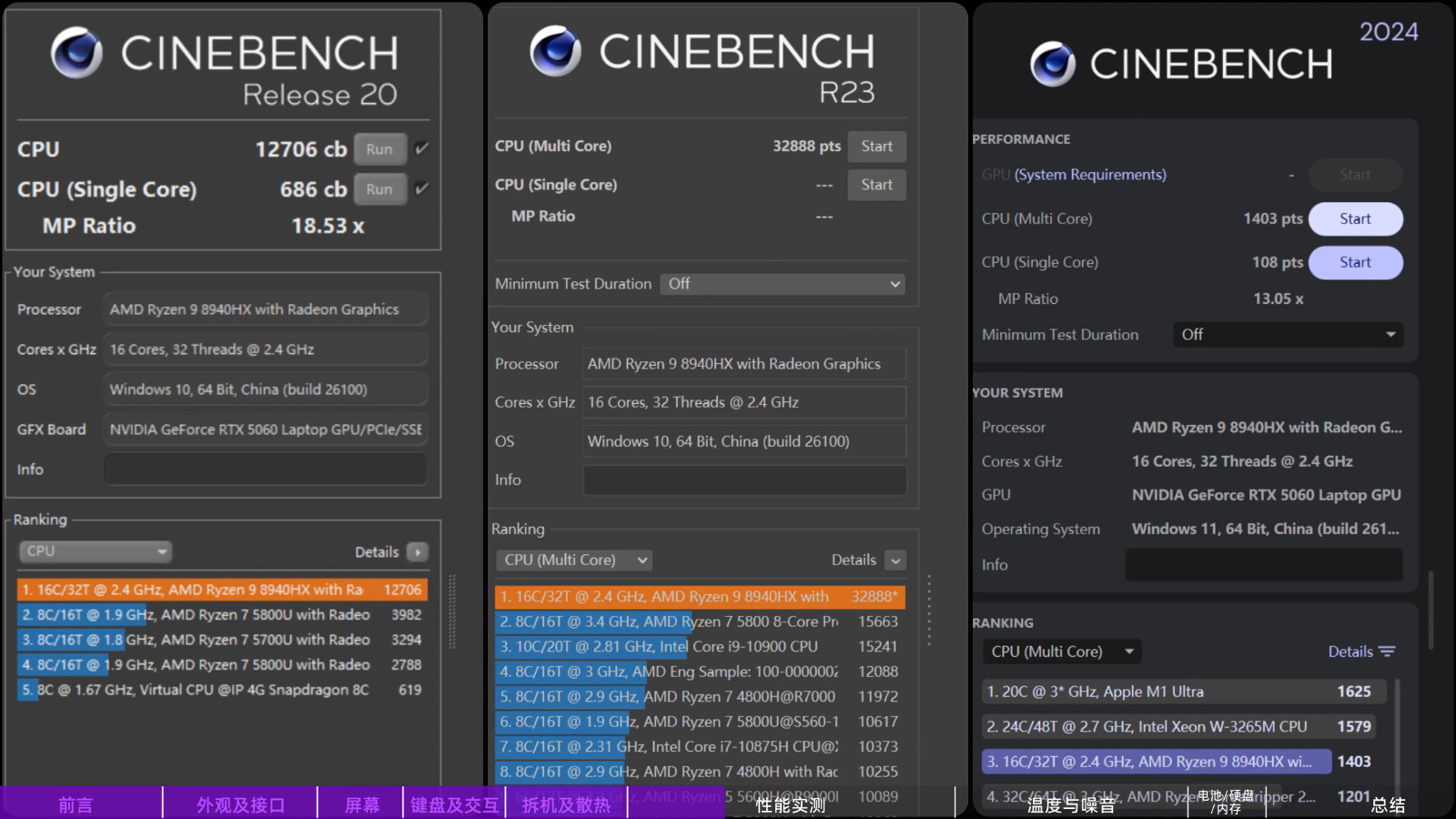This screenshot has height=819, width=1456.
Task: Start CPU (Single Core) test in R23
Action: (876, 185)
